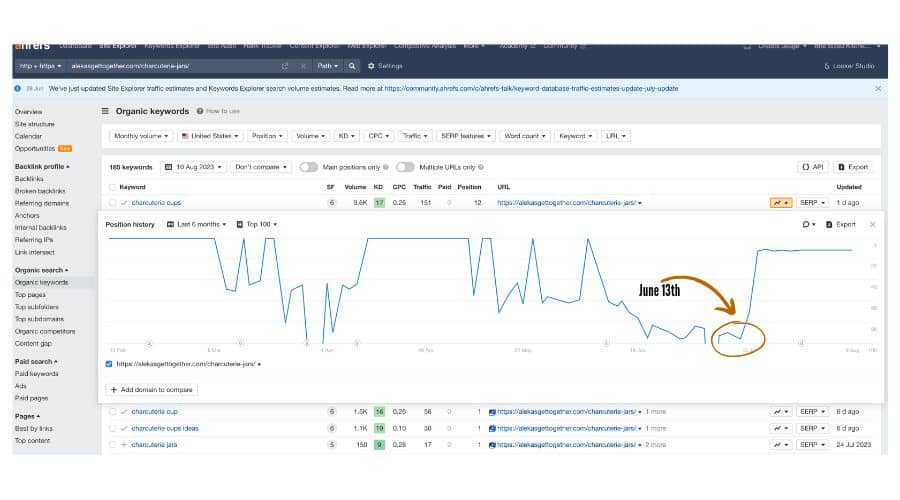Click SF badge 6 for charcuterie cups
Viewport: 900px width, 500px height.
(x=331, y=203)
